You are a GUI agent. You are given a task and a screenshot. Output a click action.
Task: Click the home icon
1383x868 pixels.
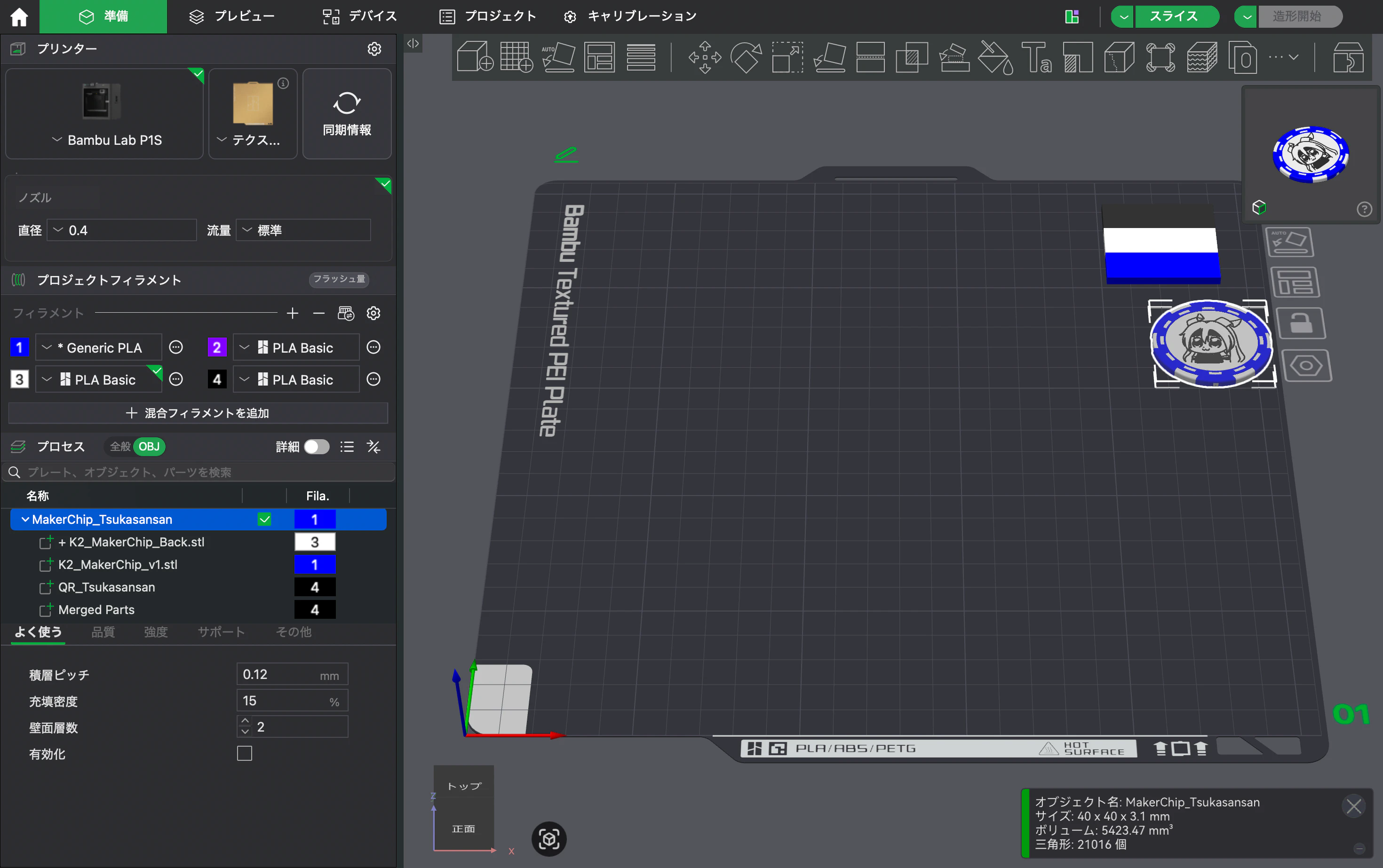(x=19, y=16)
